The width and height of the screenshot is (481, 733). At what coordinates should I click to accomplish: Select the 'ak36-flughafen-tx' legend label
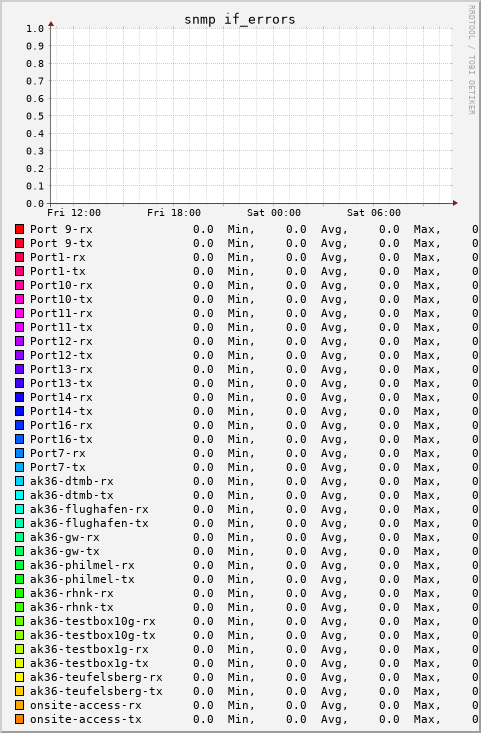pyautogui.click(x=89, y=523)
